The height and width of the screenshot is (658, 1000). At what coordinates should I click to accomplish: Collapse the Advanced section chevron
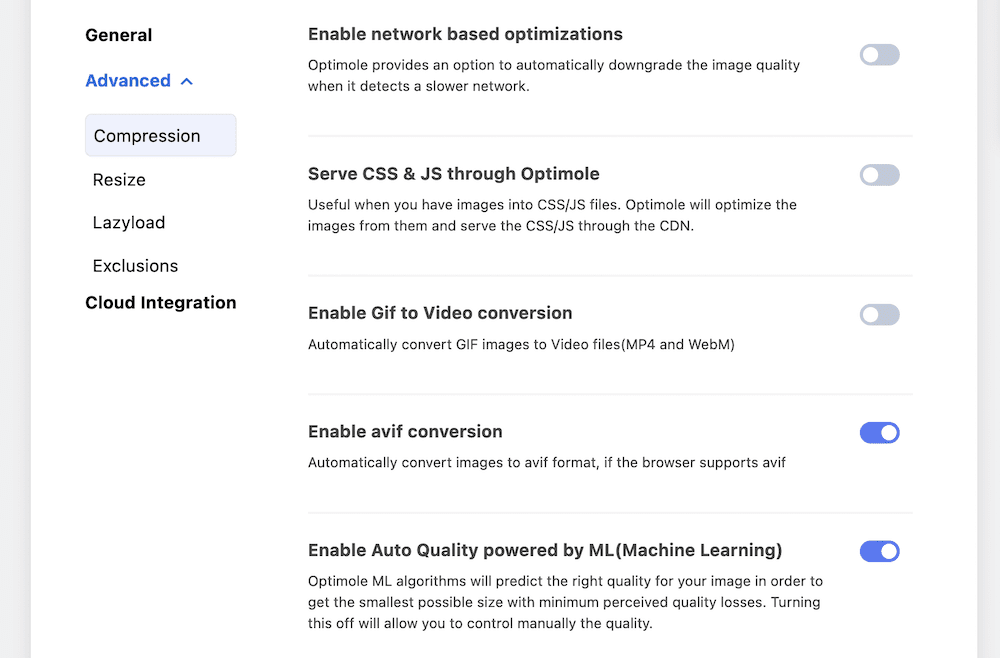point(187,82)
